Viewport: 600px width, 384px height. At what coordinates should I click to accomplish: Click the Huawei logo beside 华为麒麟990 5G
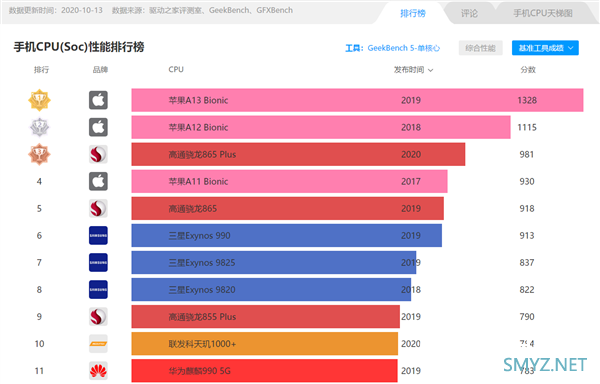click(x=98, y=371)
